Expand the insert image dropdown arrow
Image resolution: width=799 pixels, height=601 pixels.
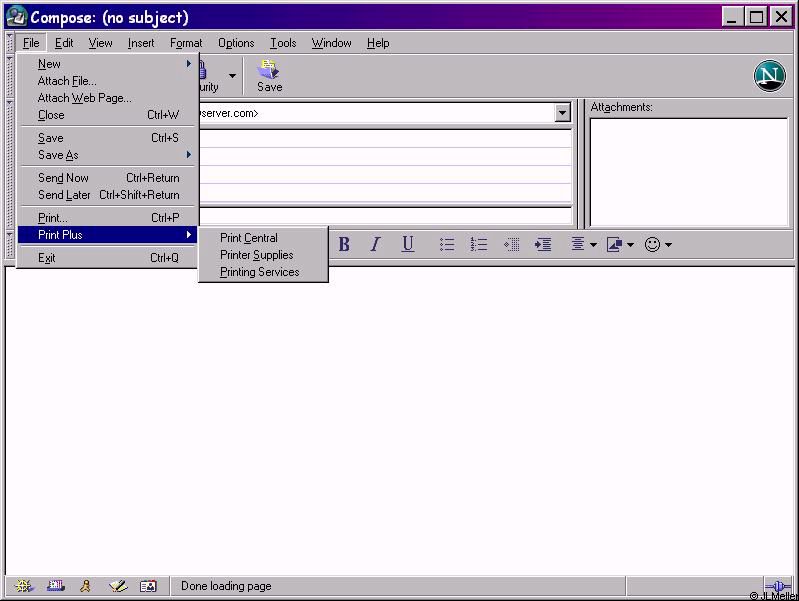(630, 245)
